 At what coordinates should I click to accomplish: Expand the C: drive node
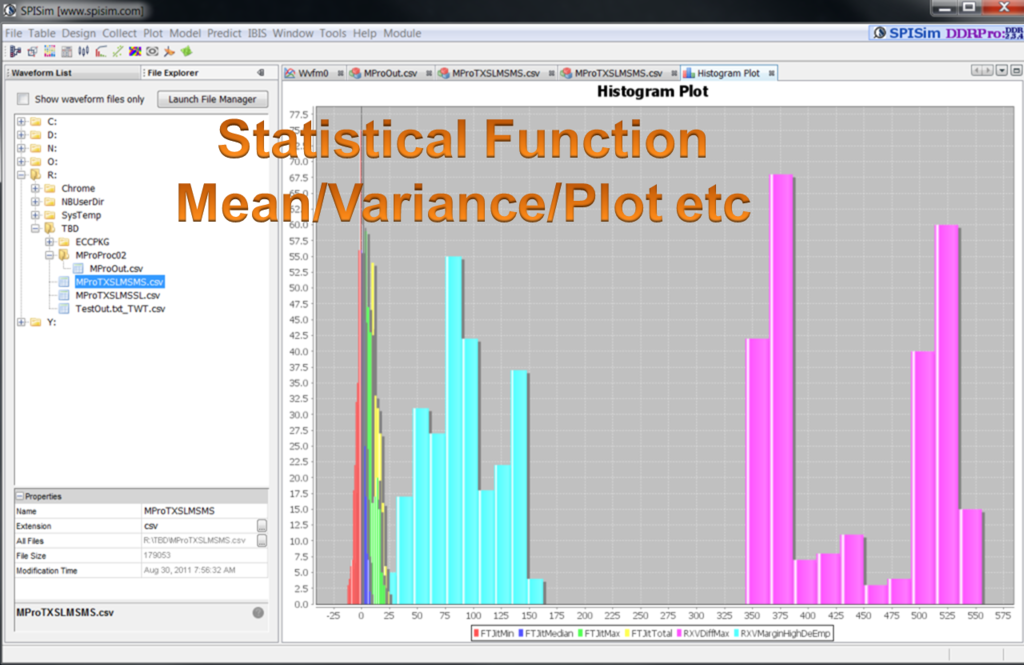(22, 121)
